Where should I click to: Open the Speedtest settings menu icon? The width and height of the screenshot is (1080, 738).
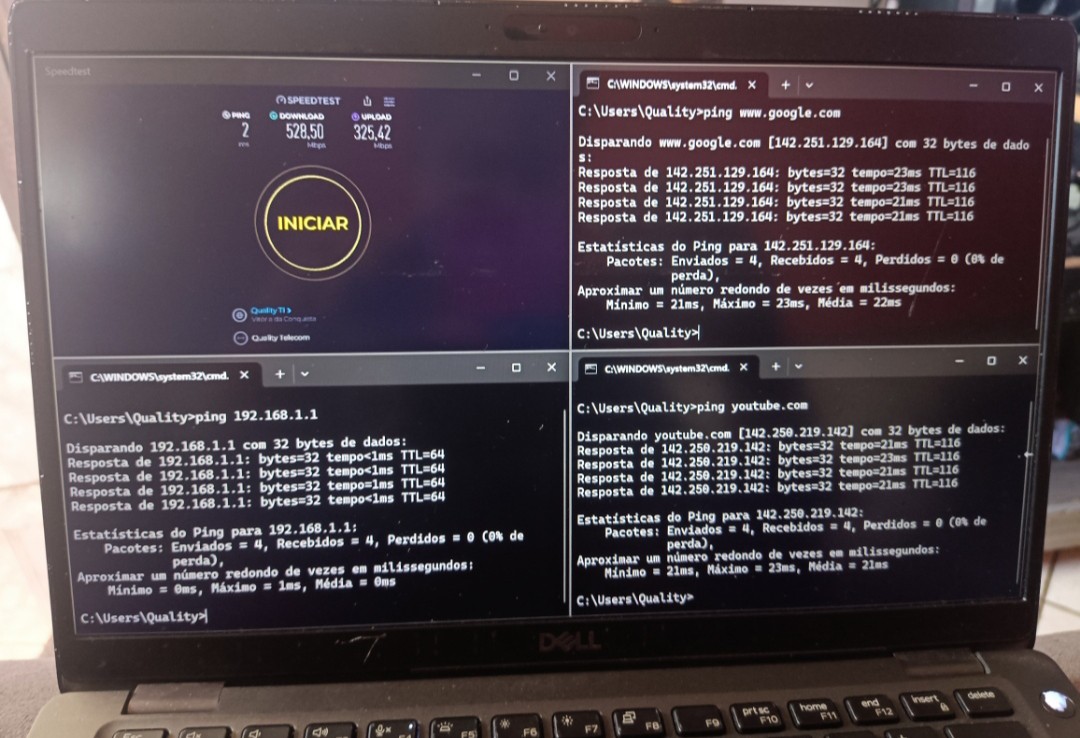click(x=389, y=101)
